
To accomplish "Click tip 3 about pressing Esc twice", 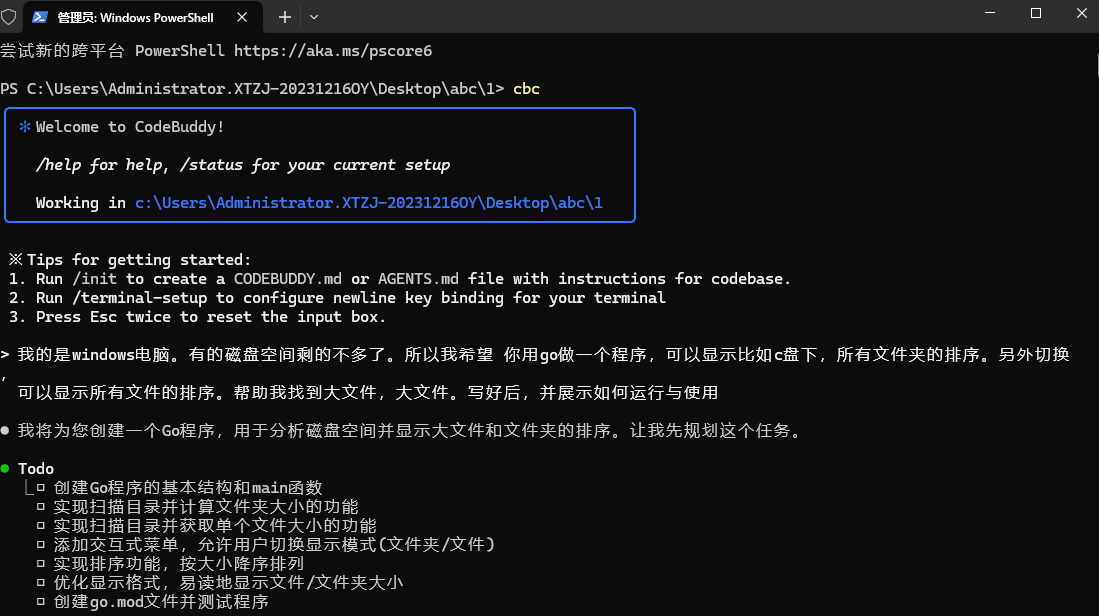I will 198,317.
